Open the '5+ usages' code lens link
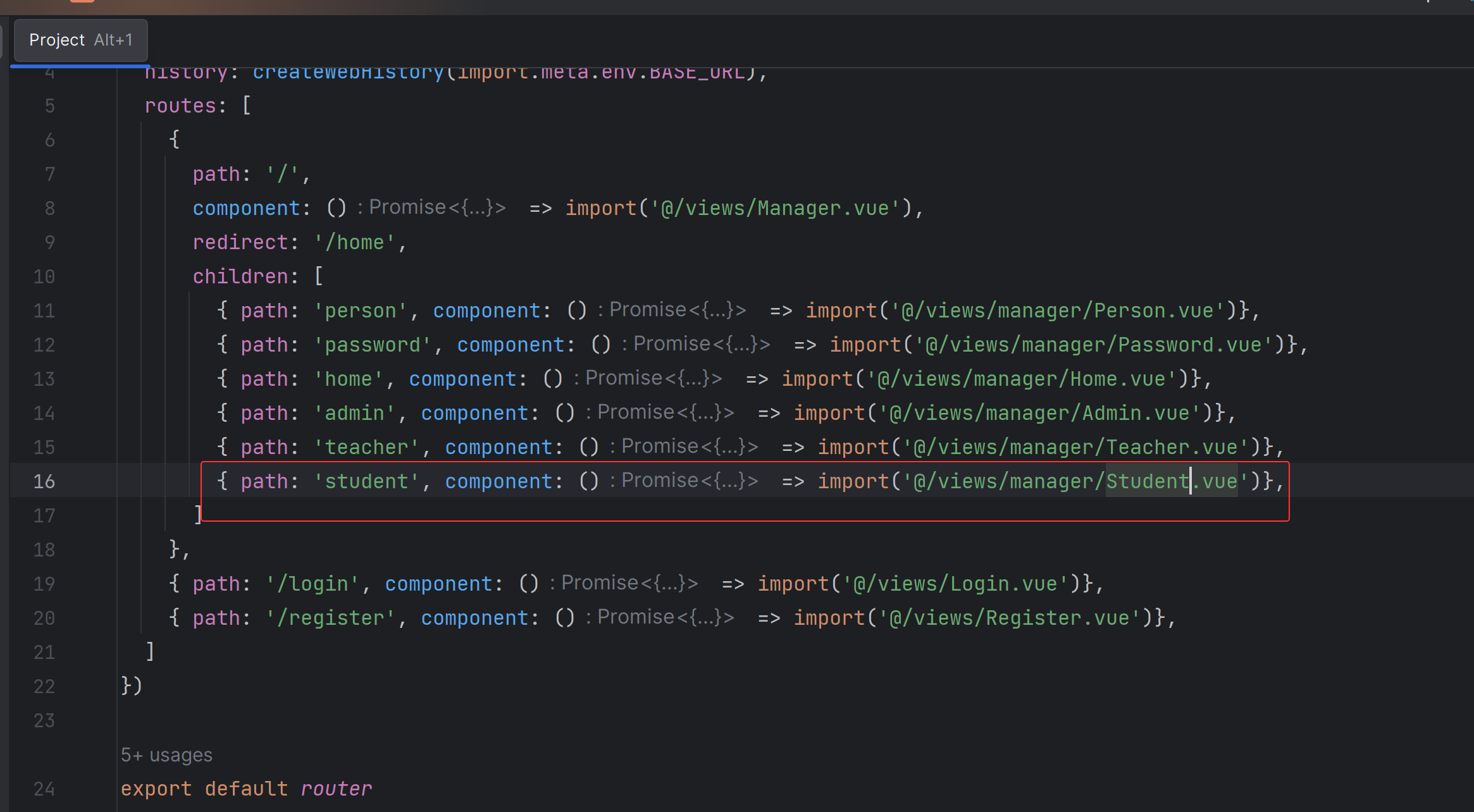 (x=166, y=755)
